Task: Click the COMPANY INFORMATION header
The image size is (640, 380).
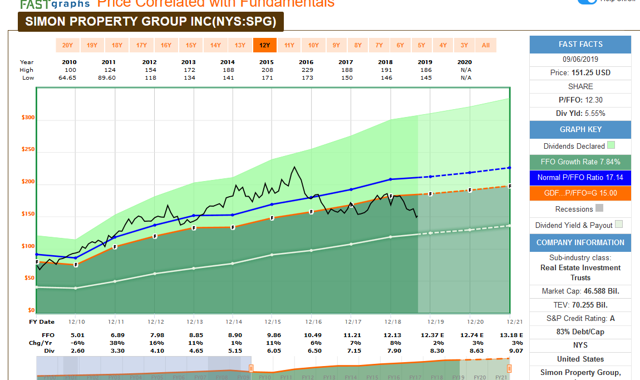Action: (580, 243)
